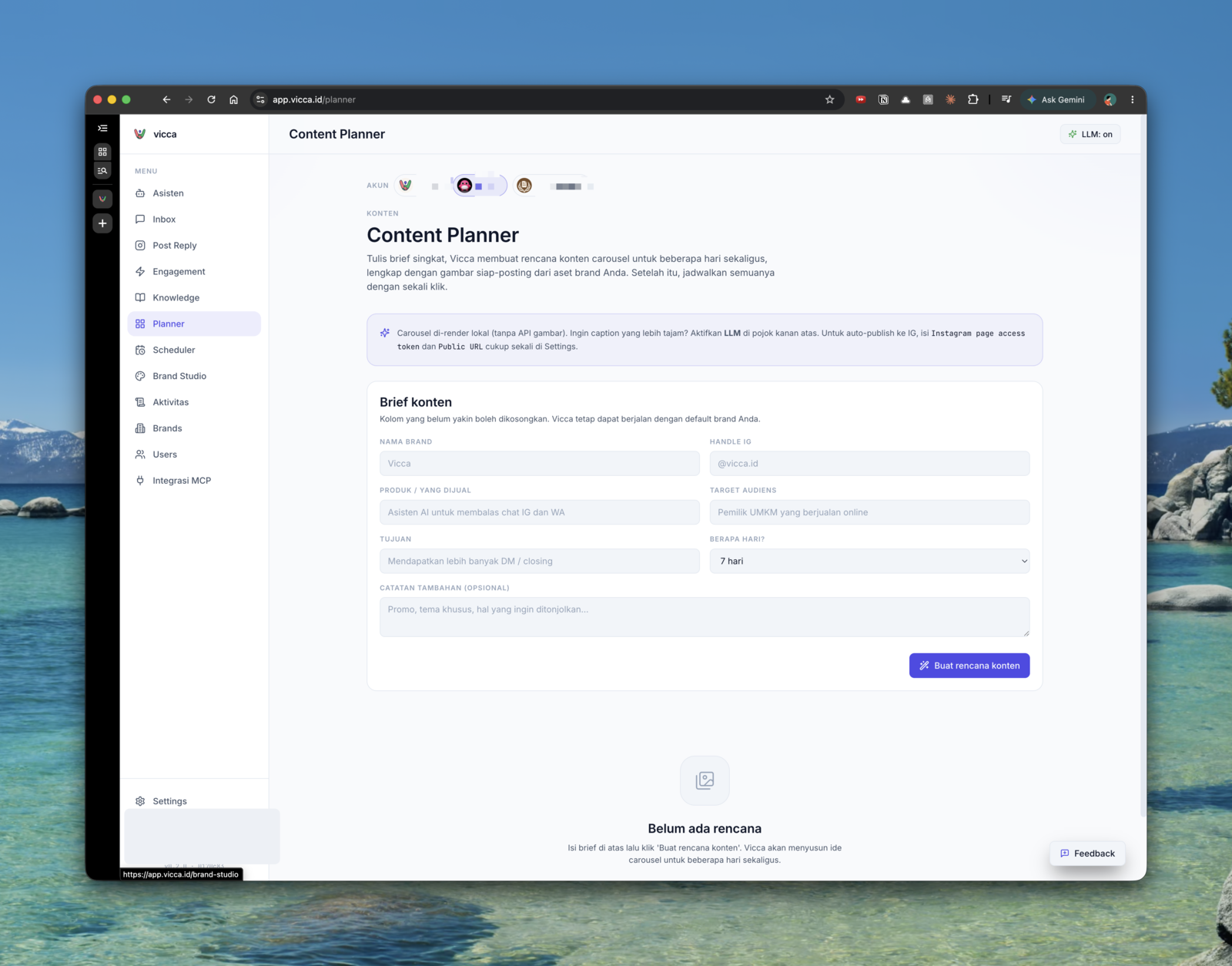Viewport: 1232px width, 966px height.
Task: Open the Users menu item
Action: click(x=194, y=454)
